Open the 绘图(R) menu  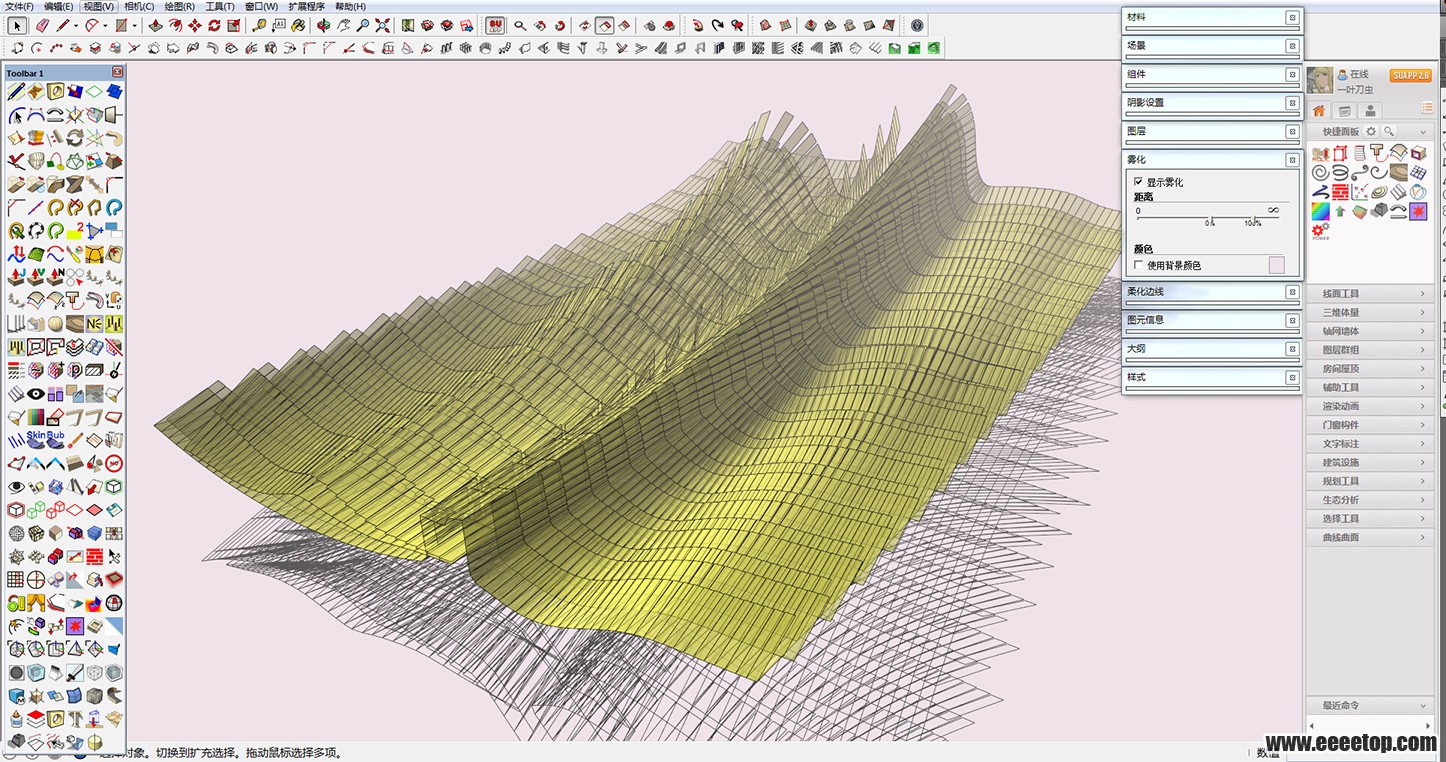179,6
